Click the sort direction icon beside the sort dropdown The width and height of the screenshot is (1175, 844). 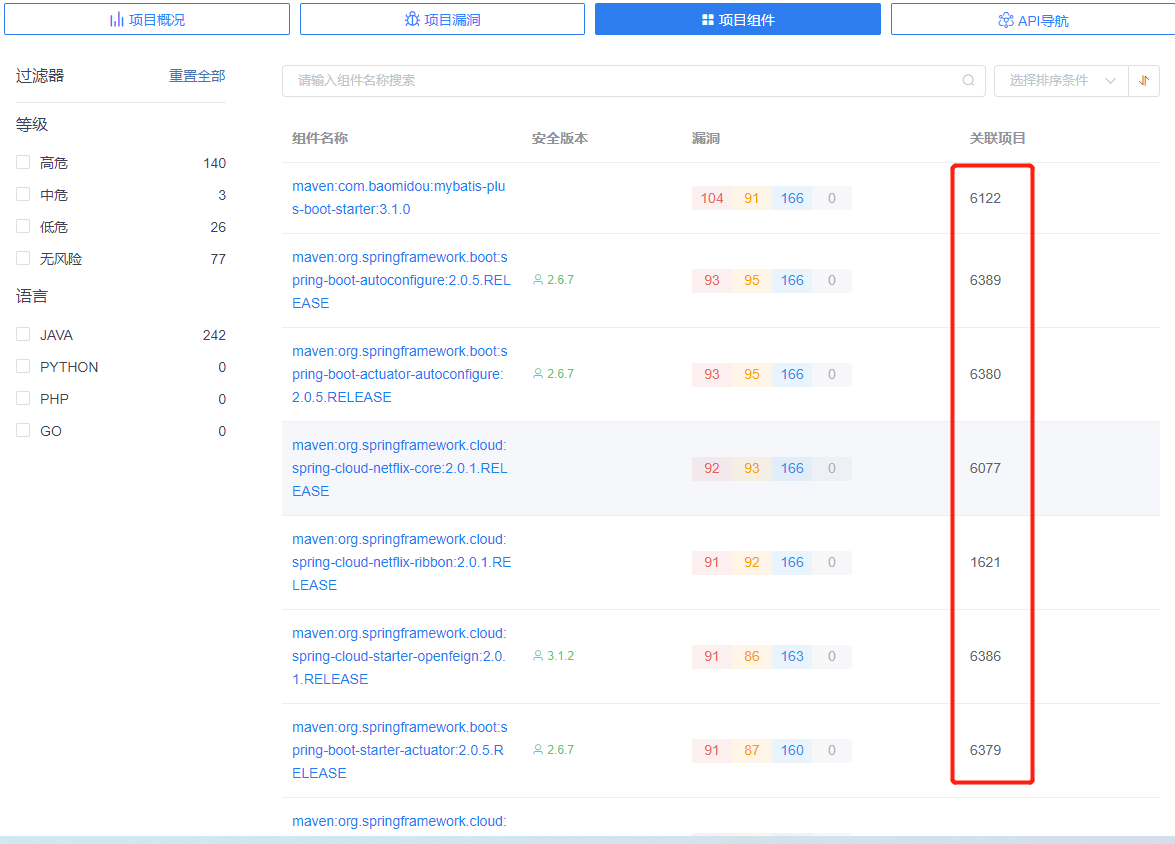[1143, 80]
